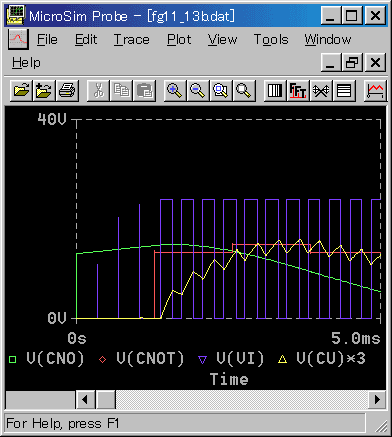
Task: Click the Zoom In magnifier icon
Action: tap(175, 90)
